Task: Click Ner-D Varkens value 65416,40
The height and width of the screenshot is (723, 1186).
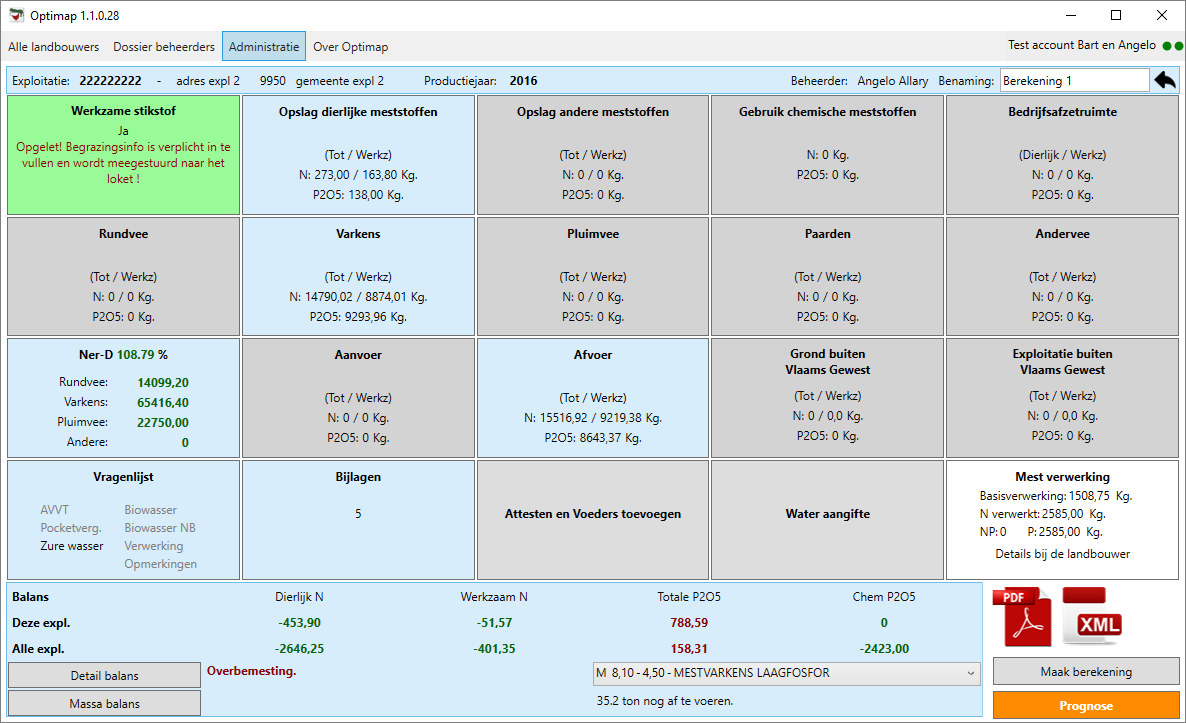Action: (x=163, y=402)
